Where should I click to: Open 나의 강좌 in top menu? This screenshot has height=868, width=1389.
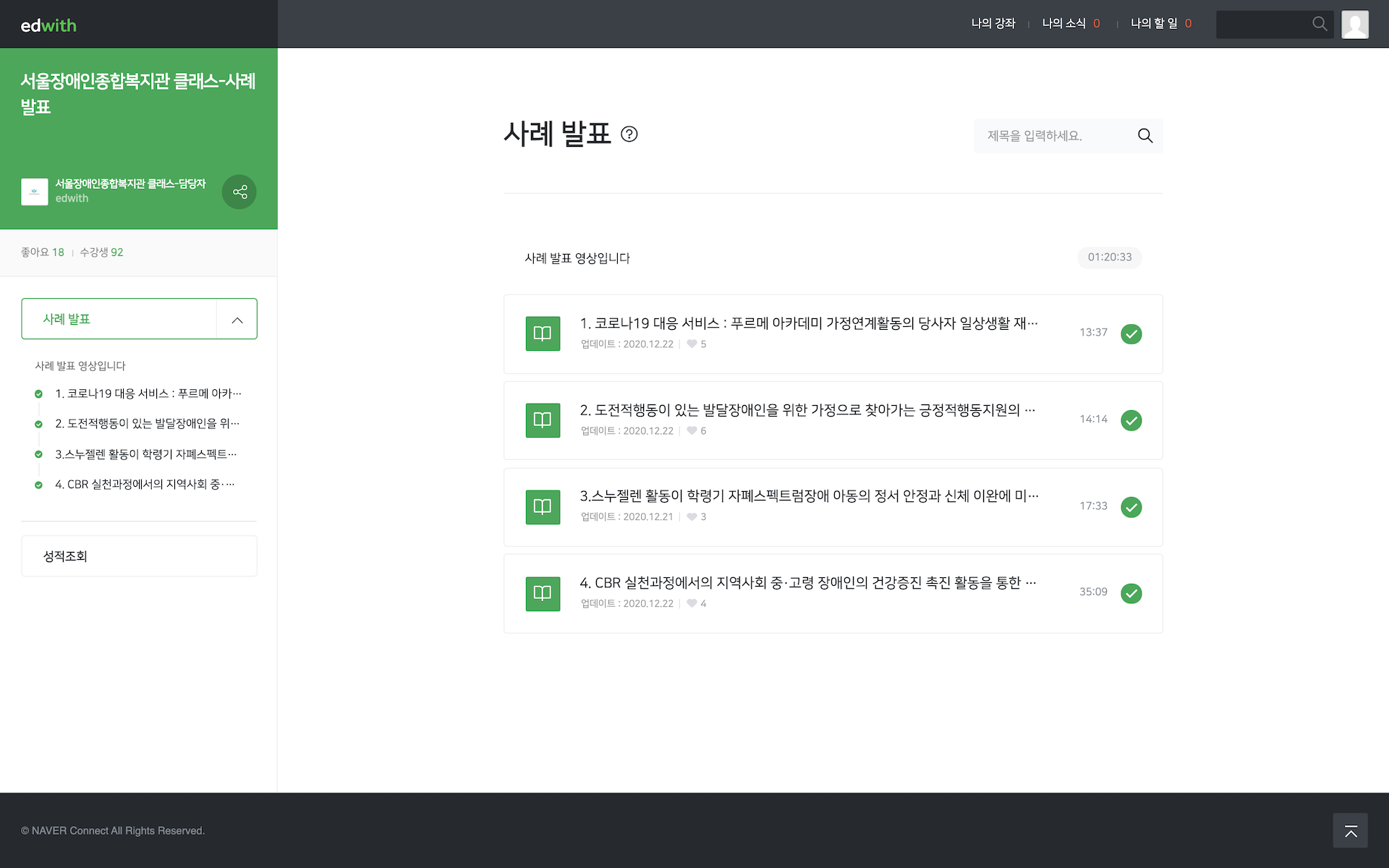click(993, 24)
